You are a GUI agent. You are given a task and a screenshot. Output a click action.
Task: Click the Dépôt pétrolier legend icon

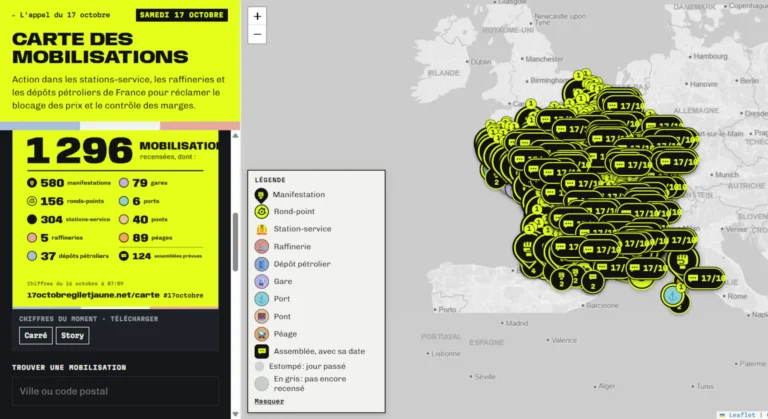pos(262,264)
